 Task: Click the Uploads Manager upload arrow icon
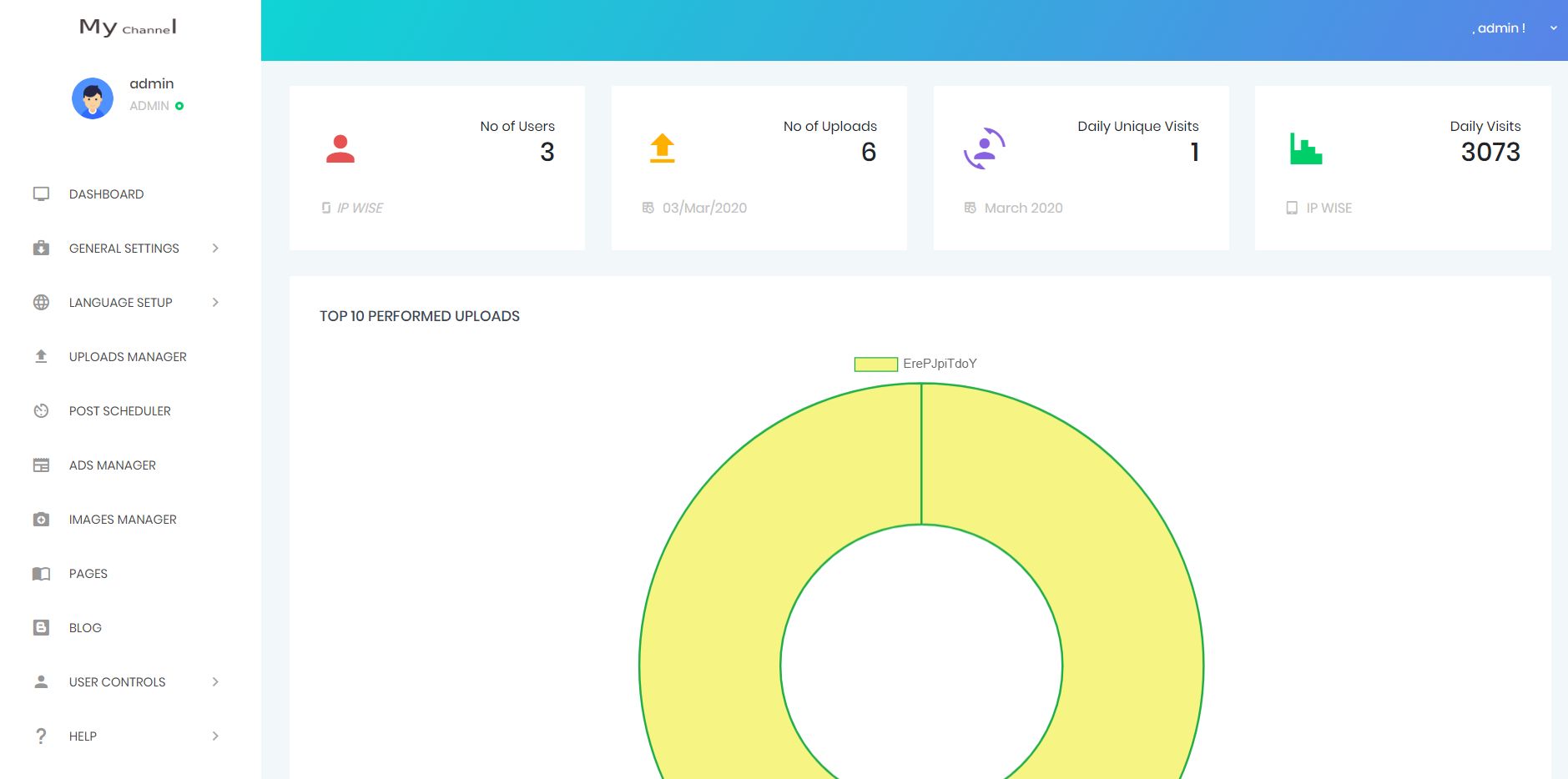pyautogui.click(x=41, y=357)
